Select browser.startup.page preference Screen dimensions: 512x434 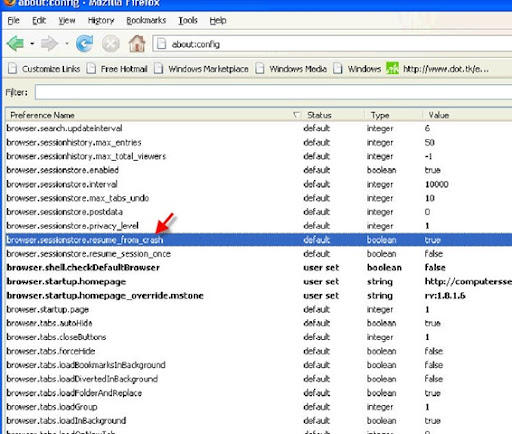coord(259,310)
